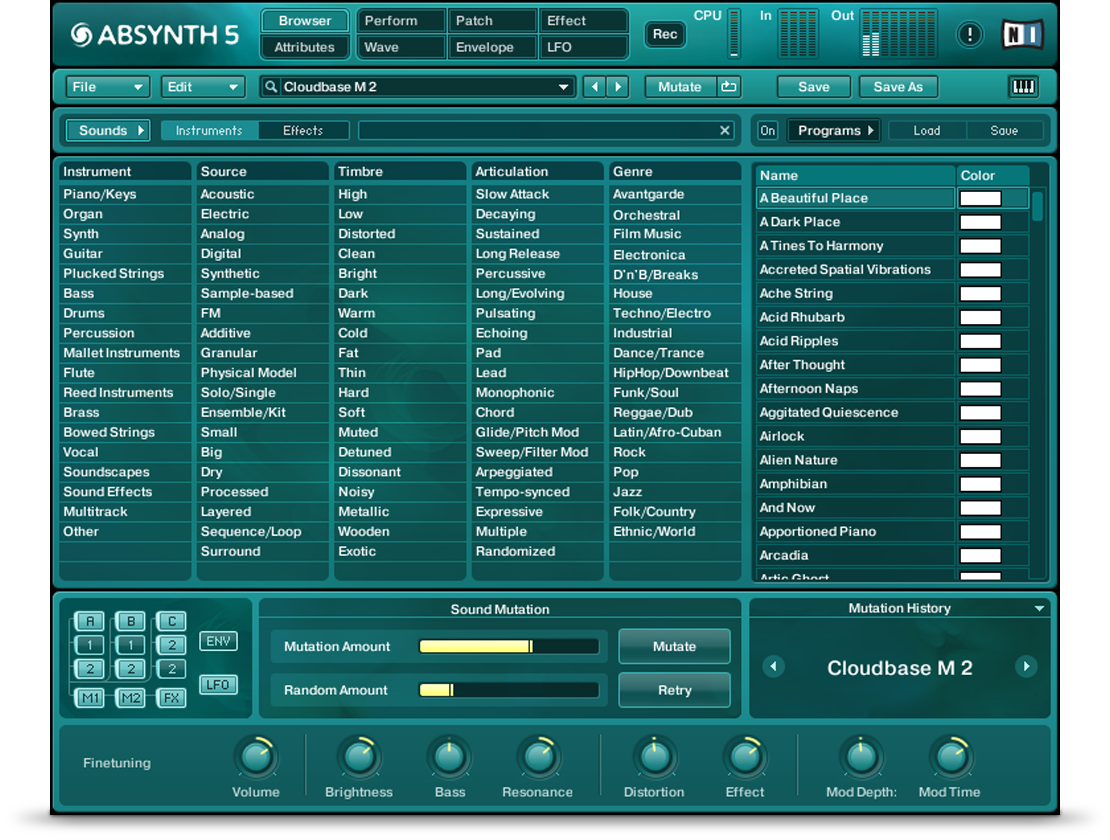Select Soundscapes in the Instrument list

click(x=106, y=472)
